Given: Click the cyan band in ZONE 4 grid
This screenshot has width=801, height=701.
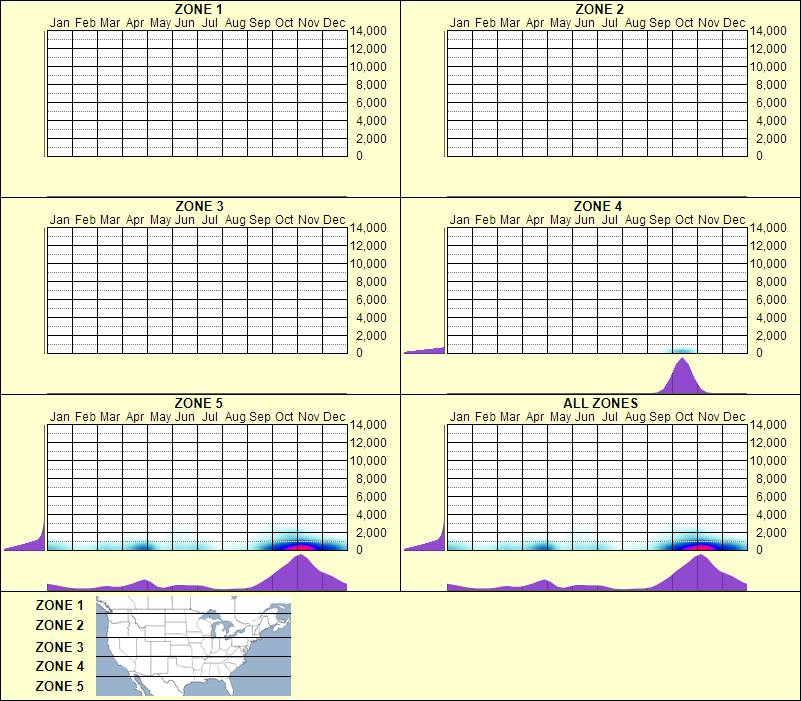Looking at the screenshot, I should pyautogui.click(x=683, y=349).
